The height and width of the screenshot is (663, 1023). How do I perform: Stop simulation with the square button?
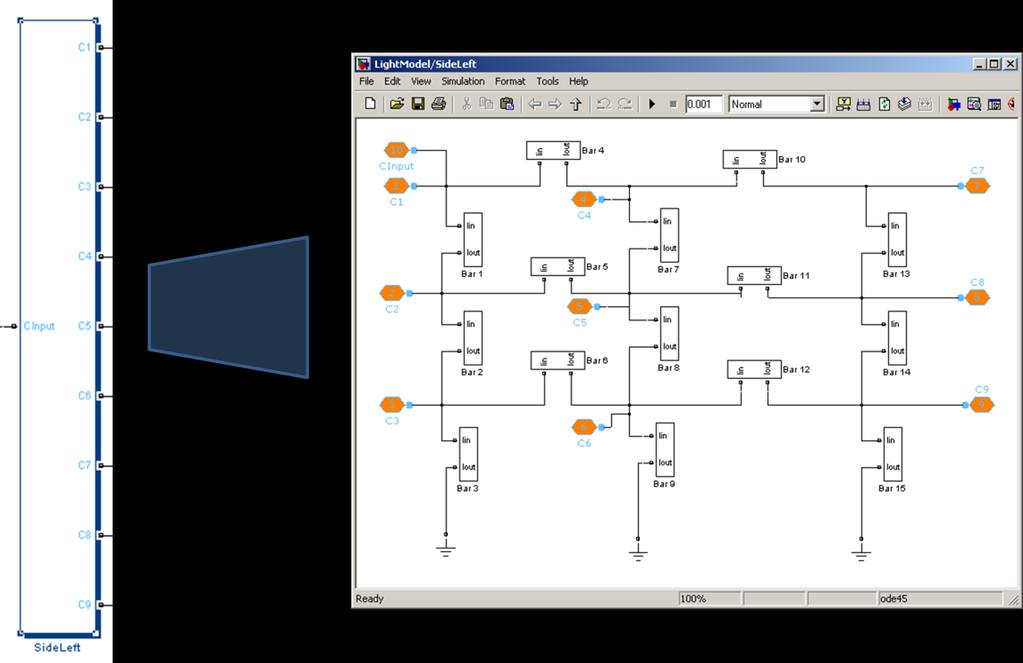pos(673,104)
